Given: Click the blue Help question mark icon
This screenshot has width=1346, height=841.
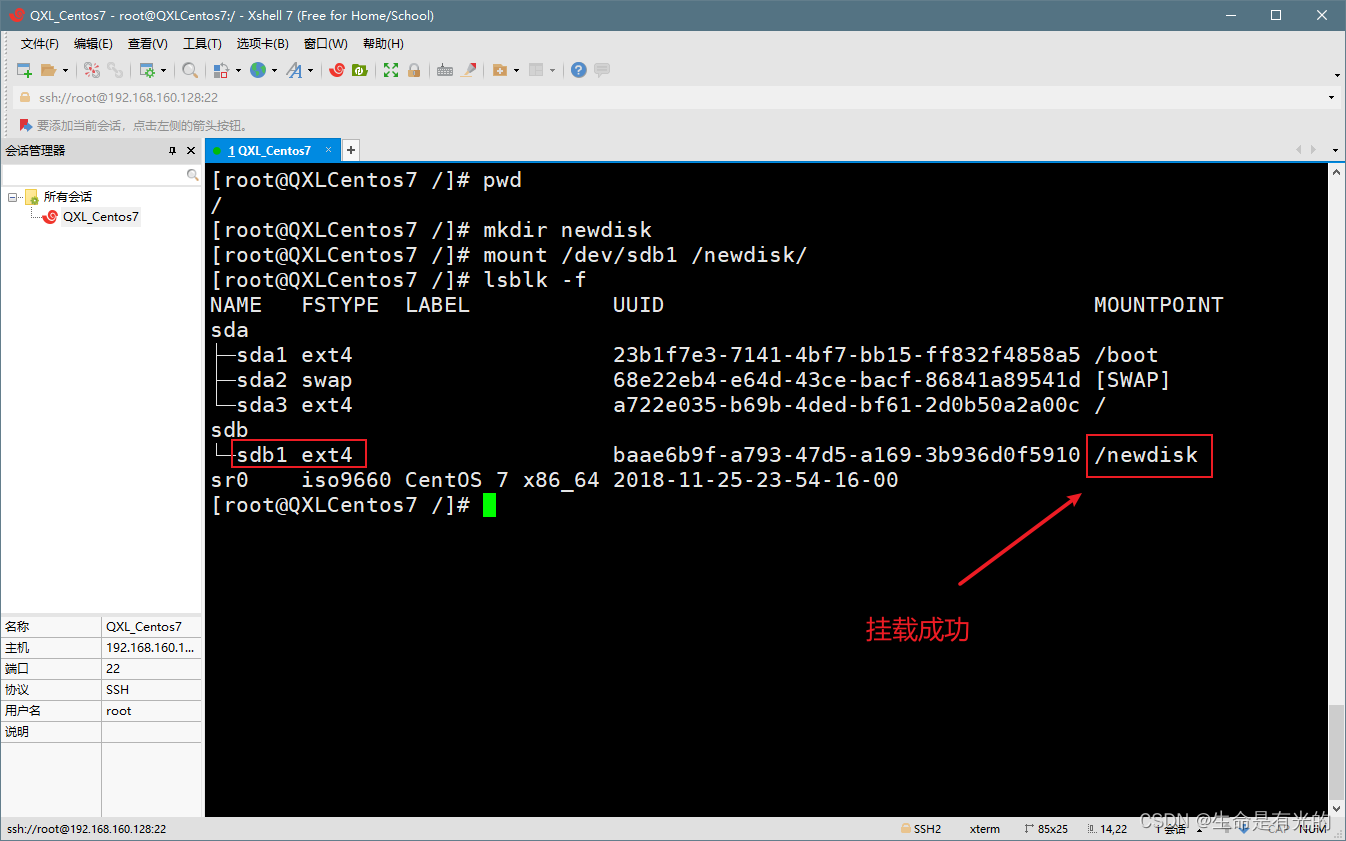Looking at the screenshot, I should [578, 70].
